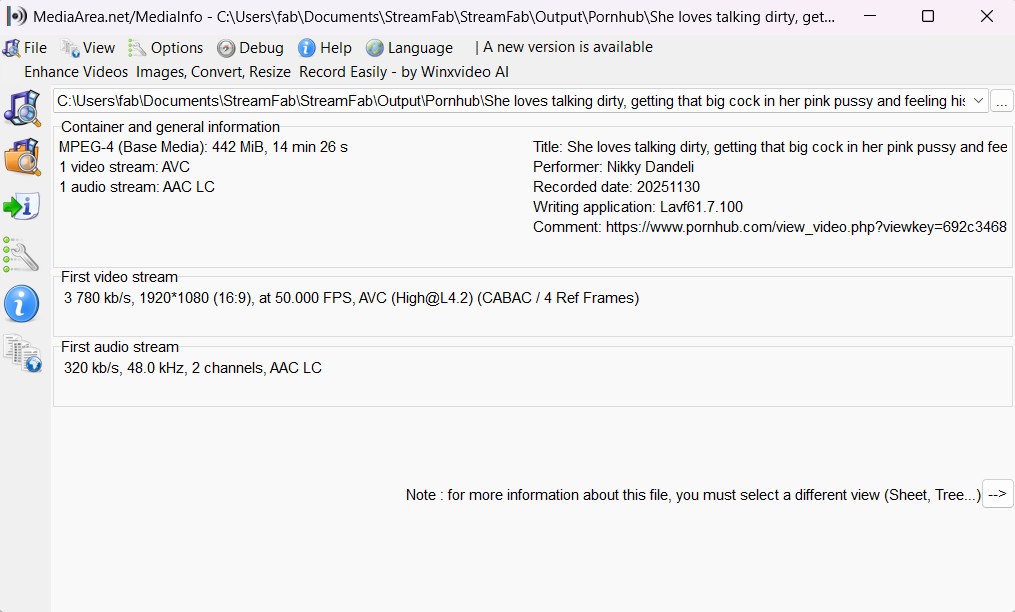Image resolution: width=1015 pixels, height=612 pixels.
Task: Expand the file path dropdown arrow
Action: tap(977, 101)
